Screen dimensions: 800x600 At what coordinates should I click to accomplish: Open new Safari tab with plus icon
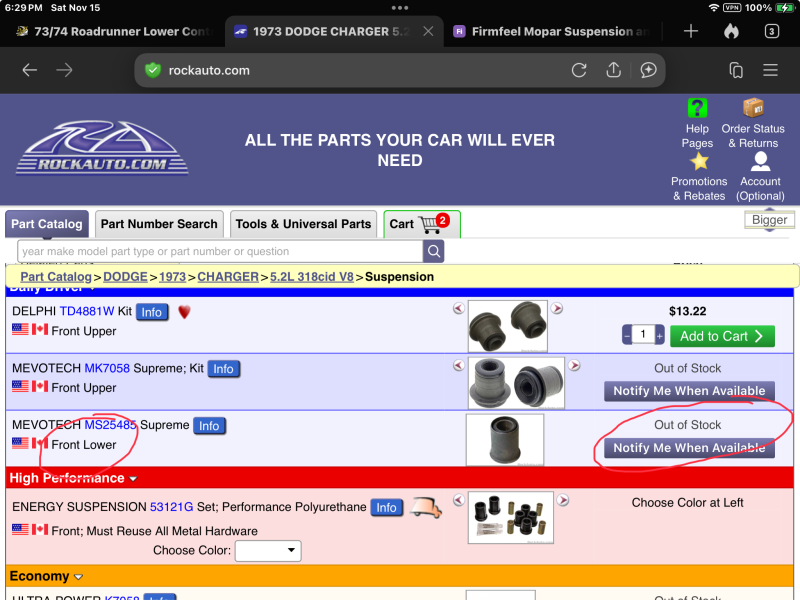(x=690, y=31)
